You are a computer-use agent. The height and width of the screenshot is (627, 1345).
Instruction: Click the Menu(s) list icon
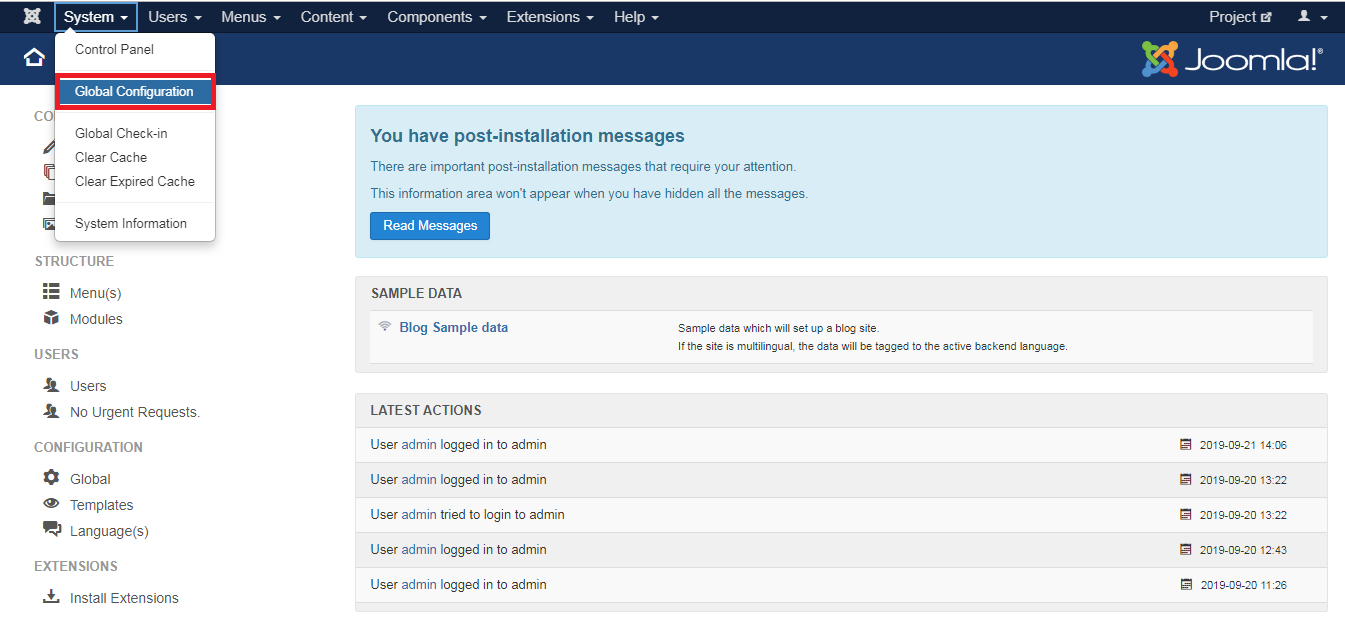(x=51, y=292)
